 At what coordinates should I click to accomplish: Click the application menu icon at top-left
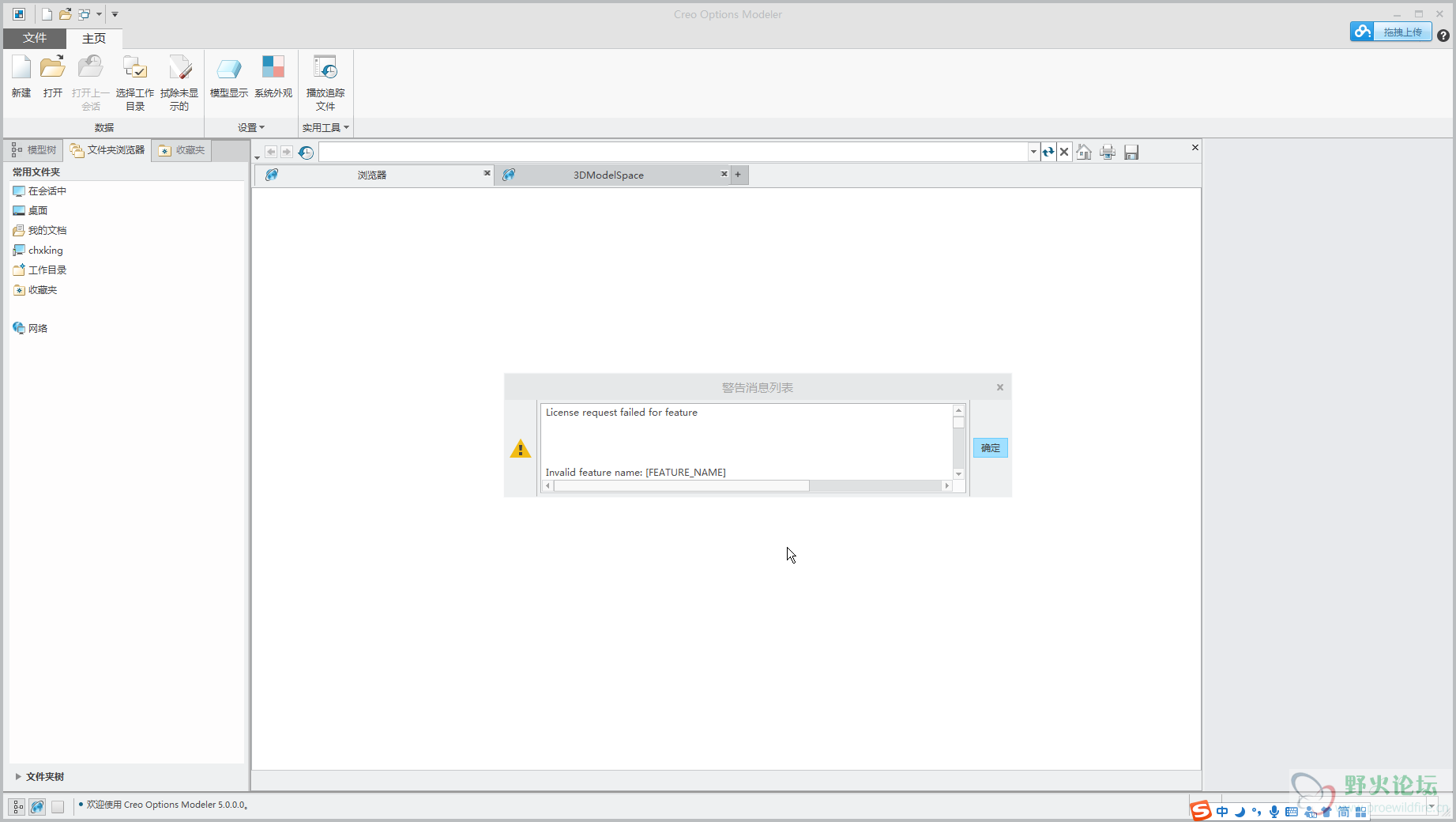click(x=19, y=14)
